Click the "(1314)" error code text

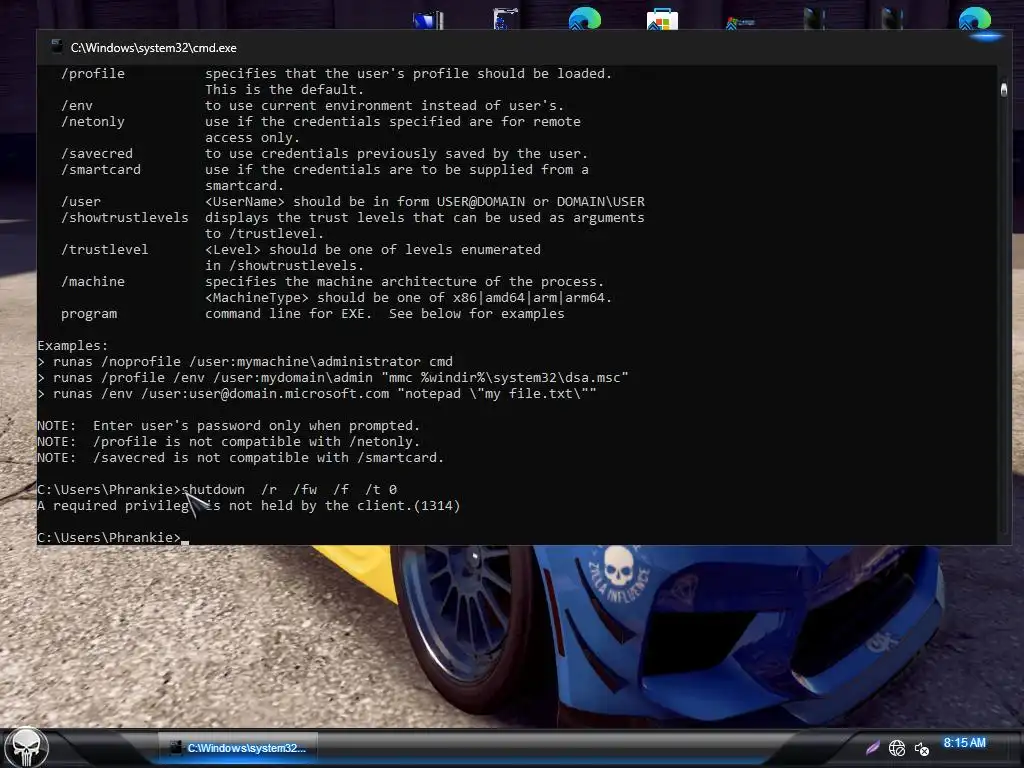click(x=437, y=505)
